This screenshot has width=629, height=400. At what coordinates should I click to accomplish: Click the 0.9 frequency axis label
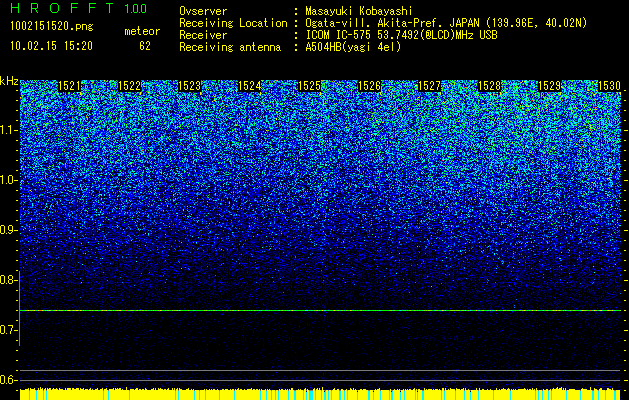click(x=8, y=230)
